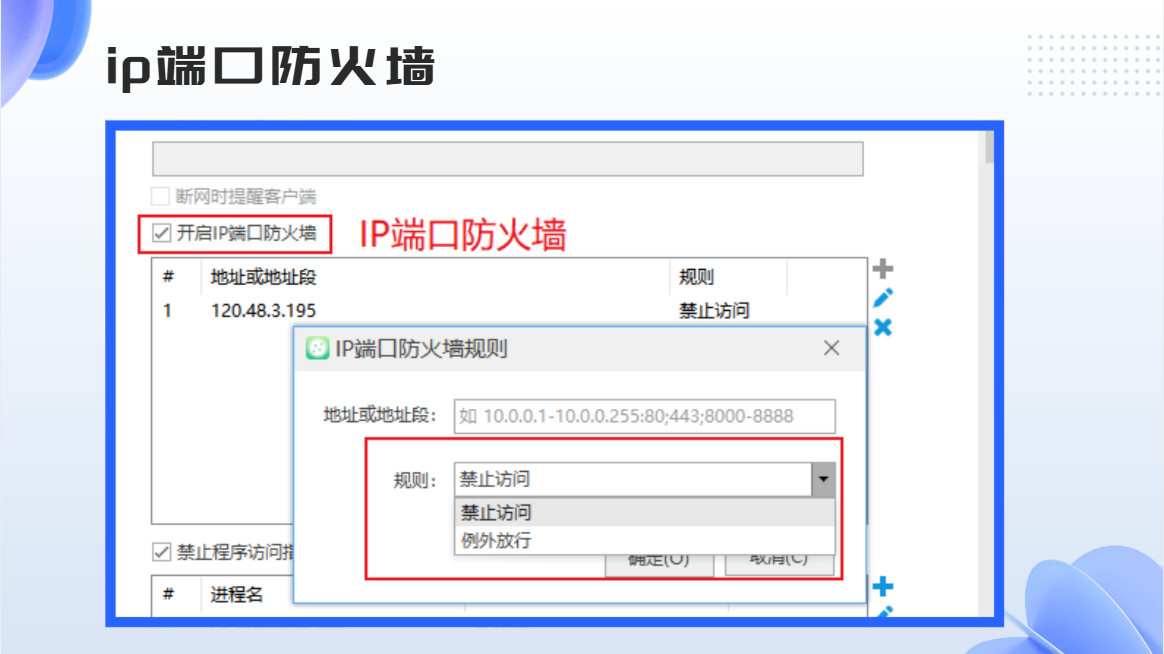Open the 规则 dropdown arrow
Screen dimensions: 1164x654
tap(823, 480)
